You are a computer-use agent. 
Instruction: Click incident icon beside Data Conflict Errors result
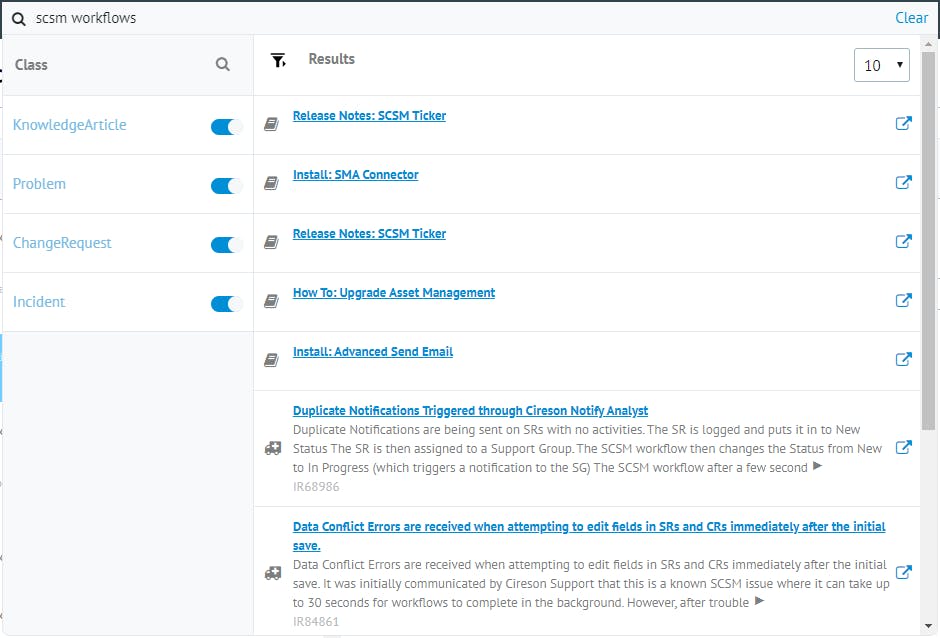pyautogui.click(x=273, y=573)
